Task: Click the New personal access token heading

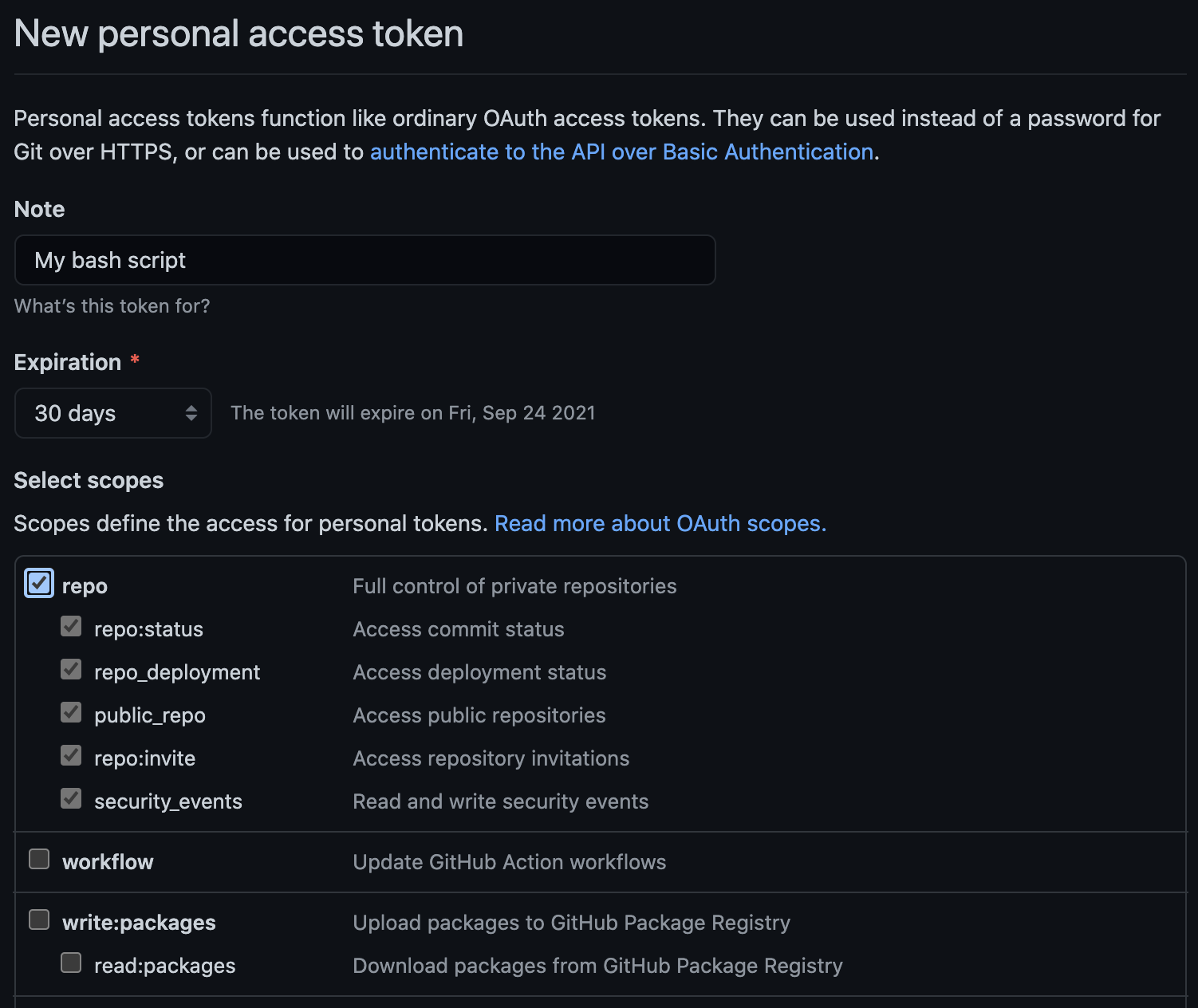Action: 238,33
